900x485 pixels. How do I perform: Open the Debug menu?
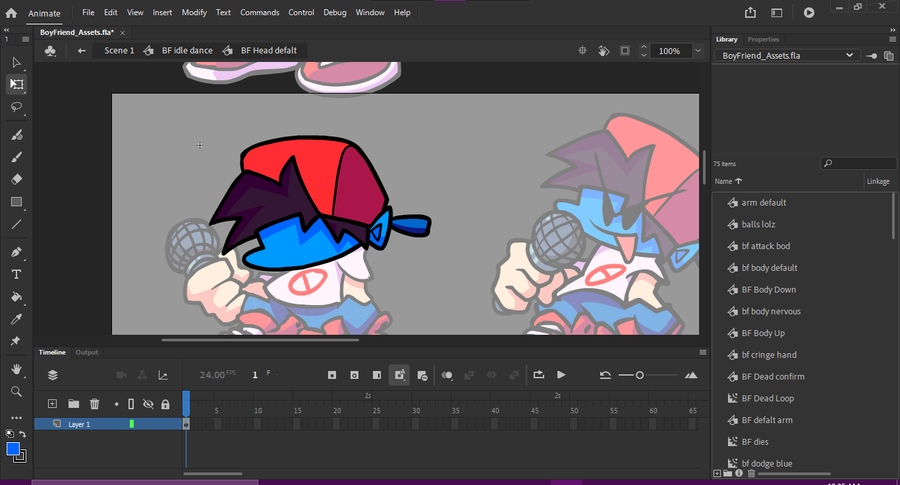335,13
